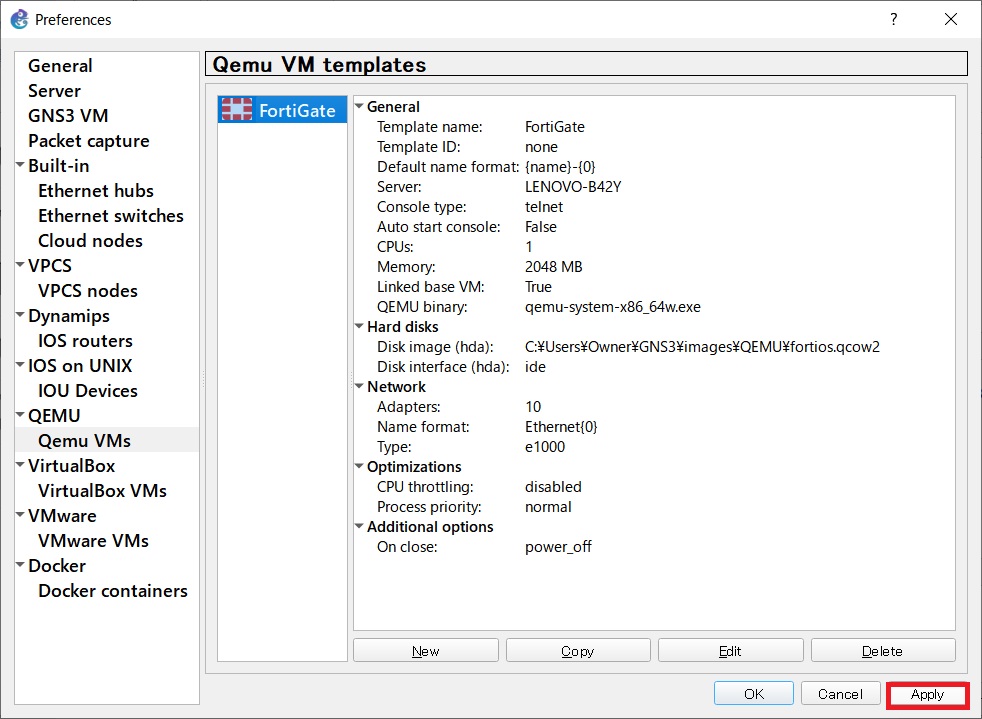Viewport: 982px width, 719px height.
Task: Collapse the Hard disks details group arrow
Action: 359,326
